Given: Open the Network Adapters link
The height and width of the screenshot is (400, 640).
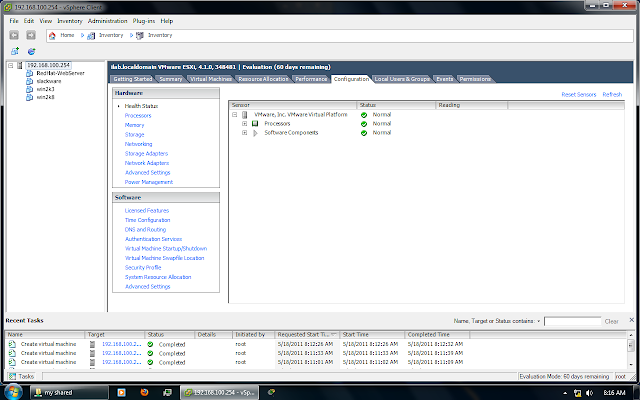Looking at the screenshot, I should point(147,163).
